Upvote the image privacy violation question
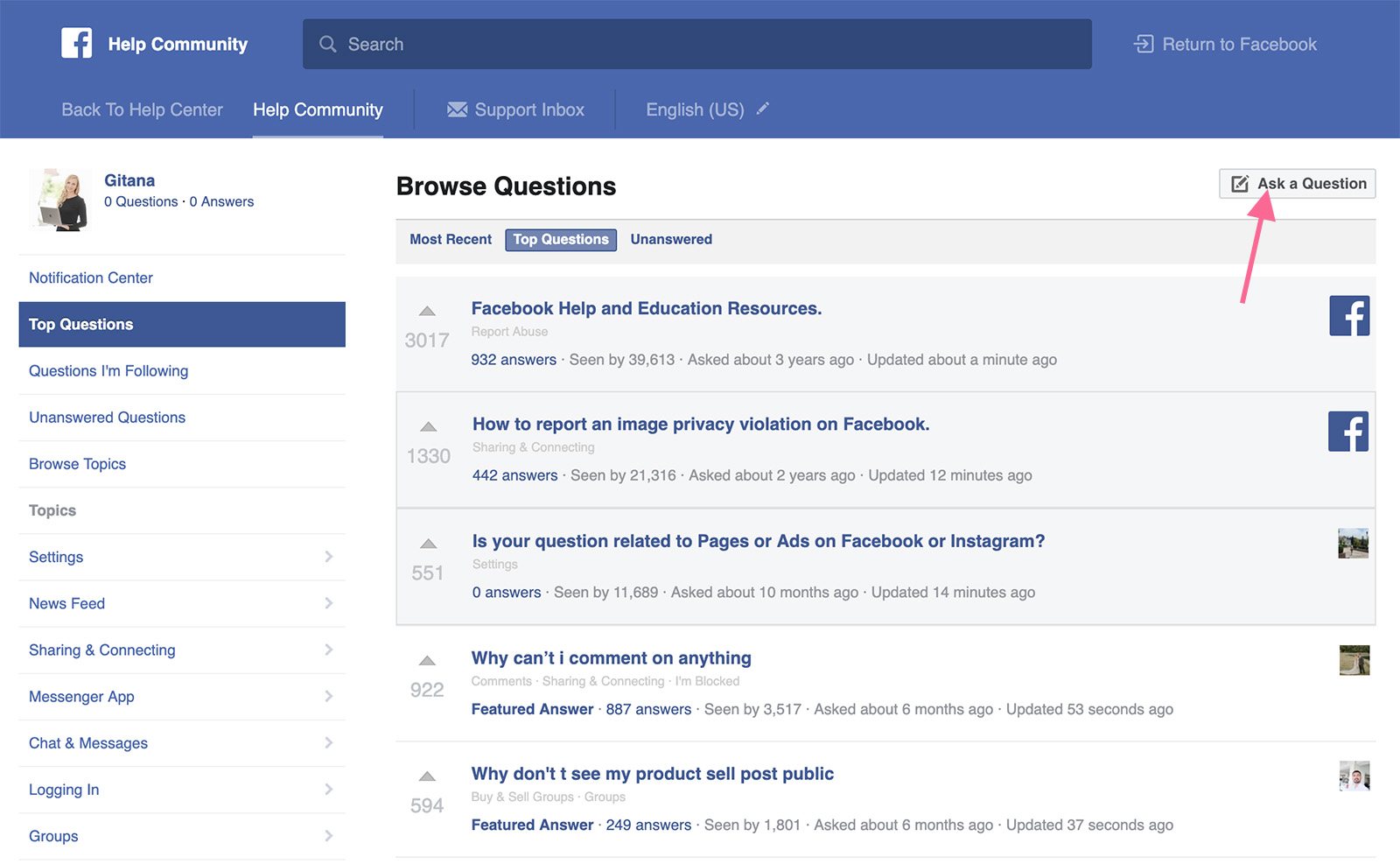The width and height of the screenshot is (1400, 864). tap(428, 427)
